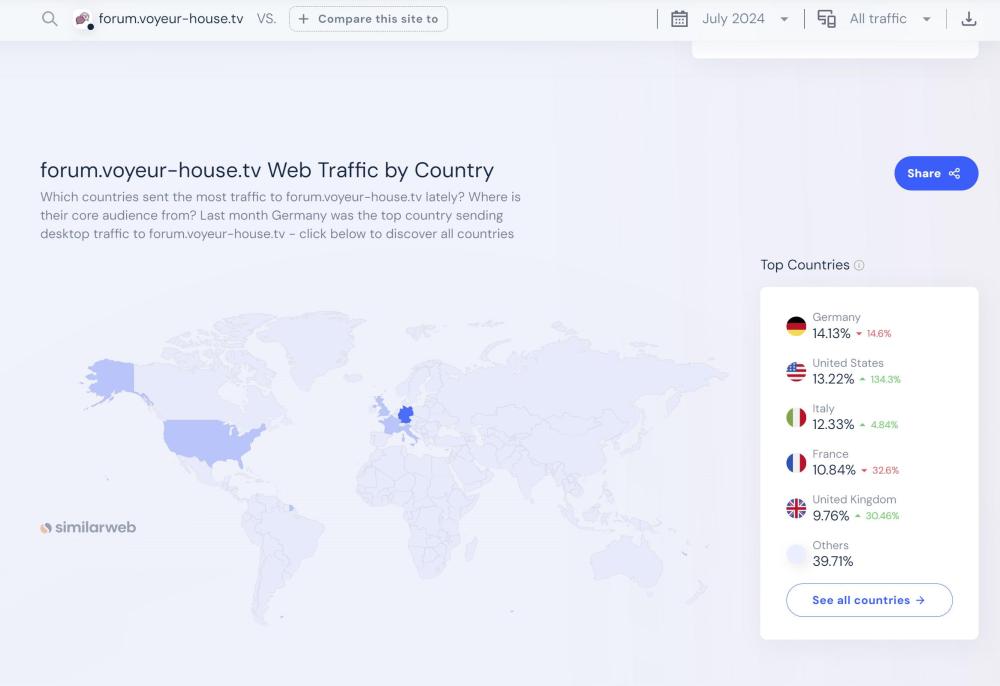Click the devices icon beside All traffic
The image size is (1000, 686).
pyautogui.click(x=827, y=19)
